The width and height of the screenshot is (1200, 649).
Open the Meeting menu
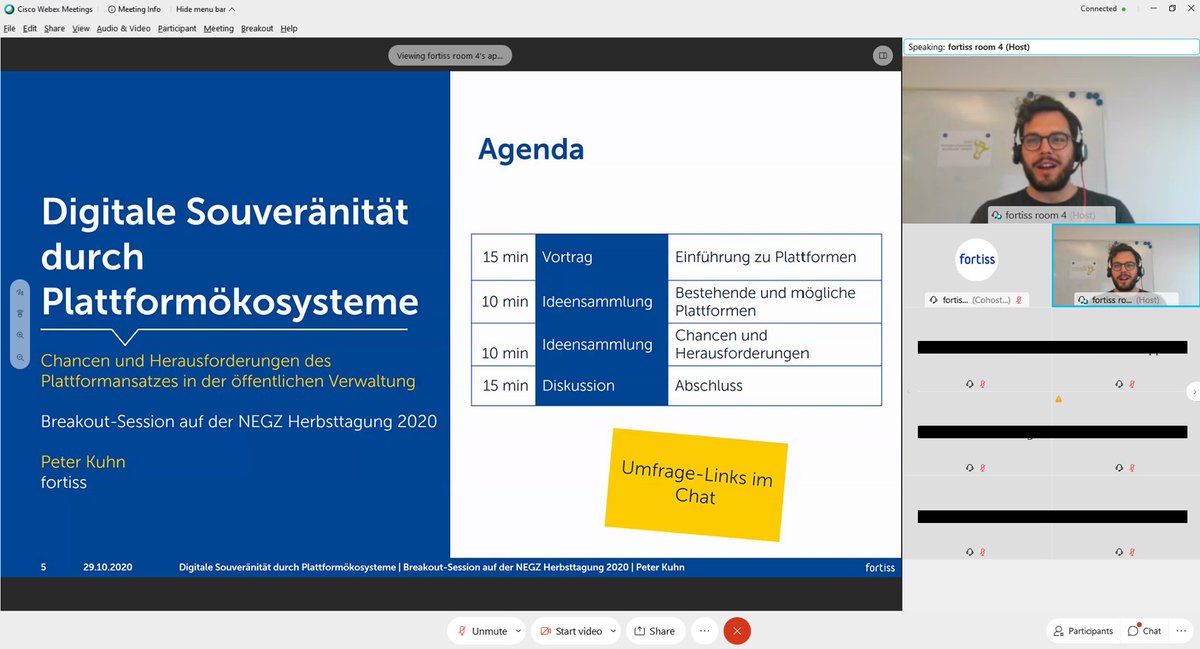point(219,29)
